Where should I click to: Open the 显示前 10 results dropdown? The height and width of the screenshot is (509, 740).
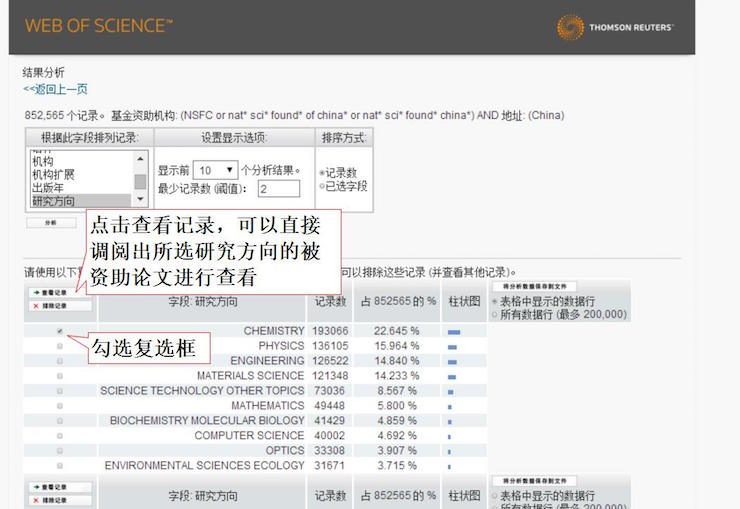tap(216, 170)
